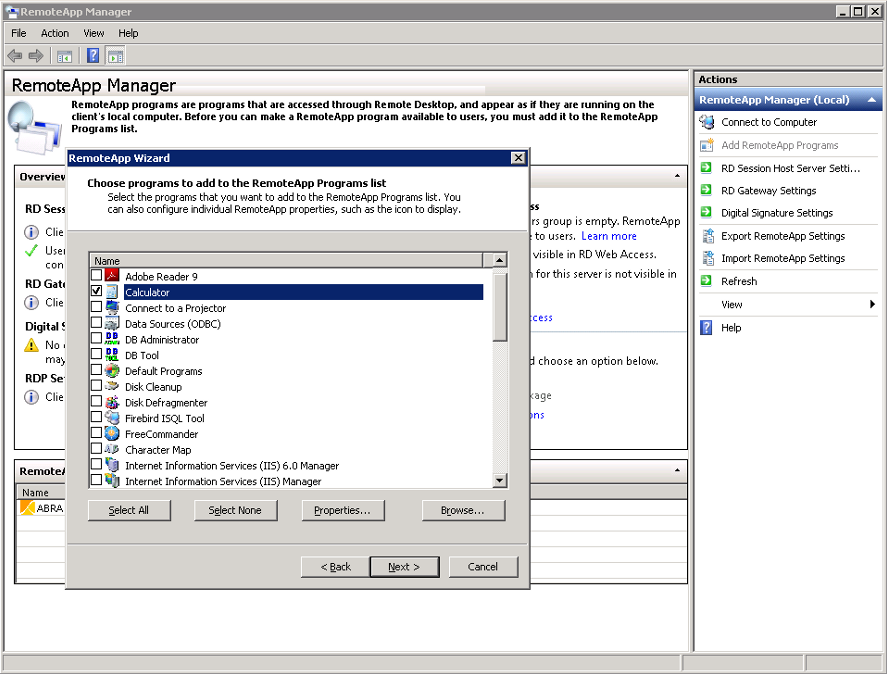Click Connect to Computer action icon
The image size is (887, 674).
coord(707,122)
